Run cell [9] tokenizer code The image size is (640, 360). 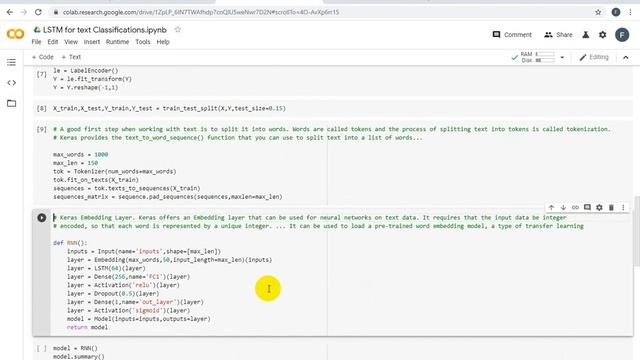coord(42,129)
